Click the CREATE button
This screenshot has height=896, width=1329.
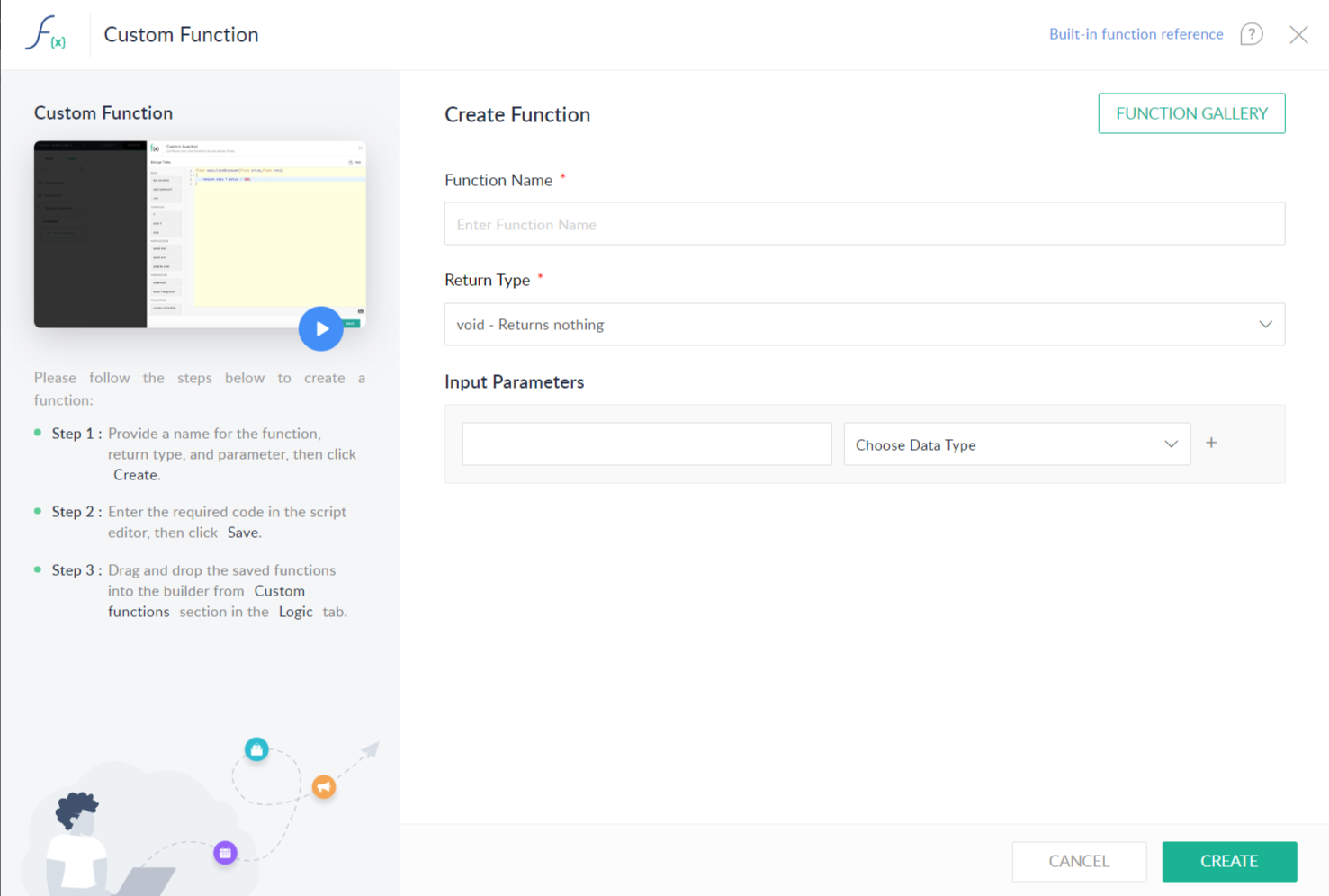[1229, 861]
